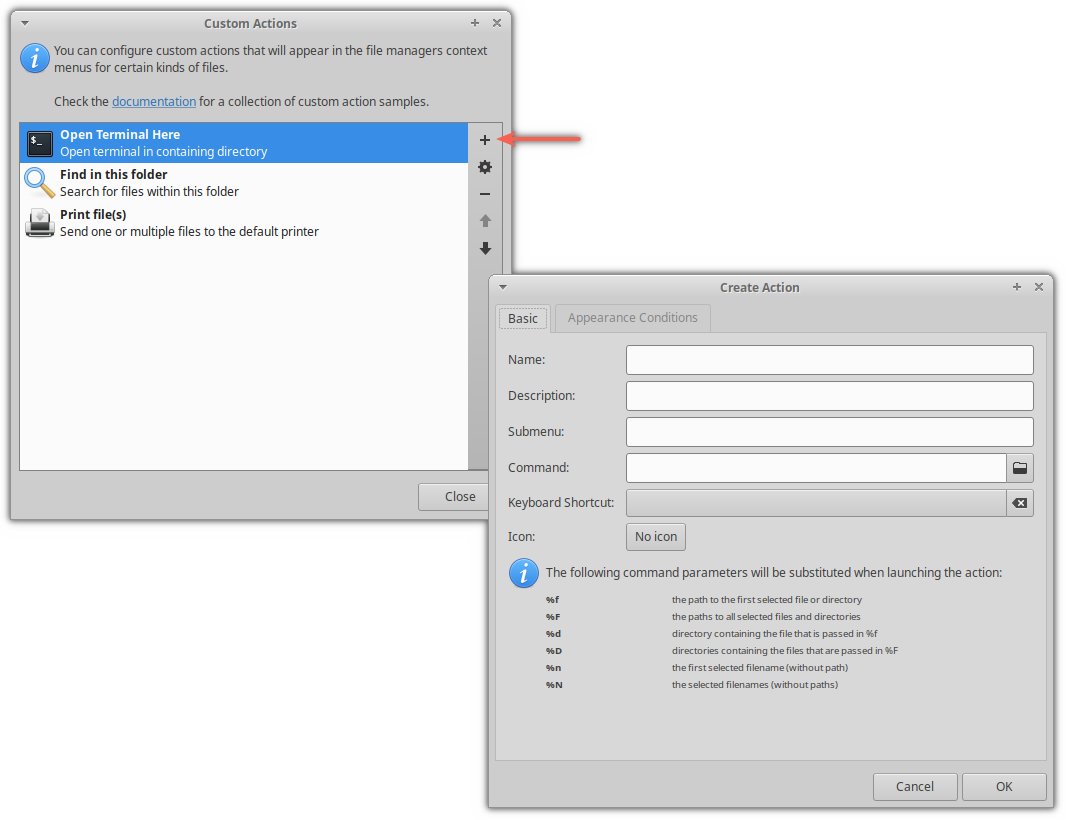This screenshot has height=820, width=1066.
Task: Open the Create Action window menu triangle
Action: tap(502, 287)
